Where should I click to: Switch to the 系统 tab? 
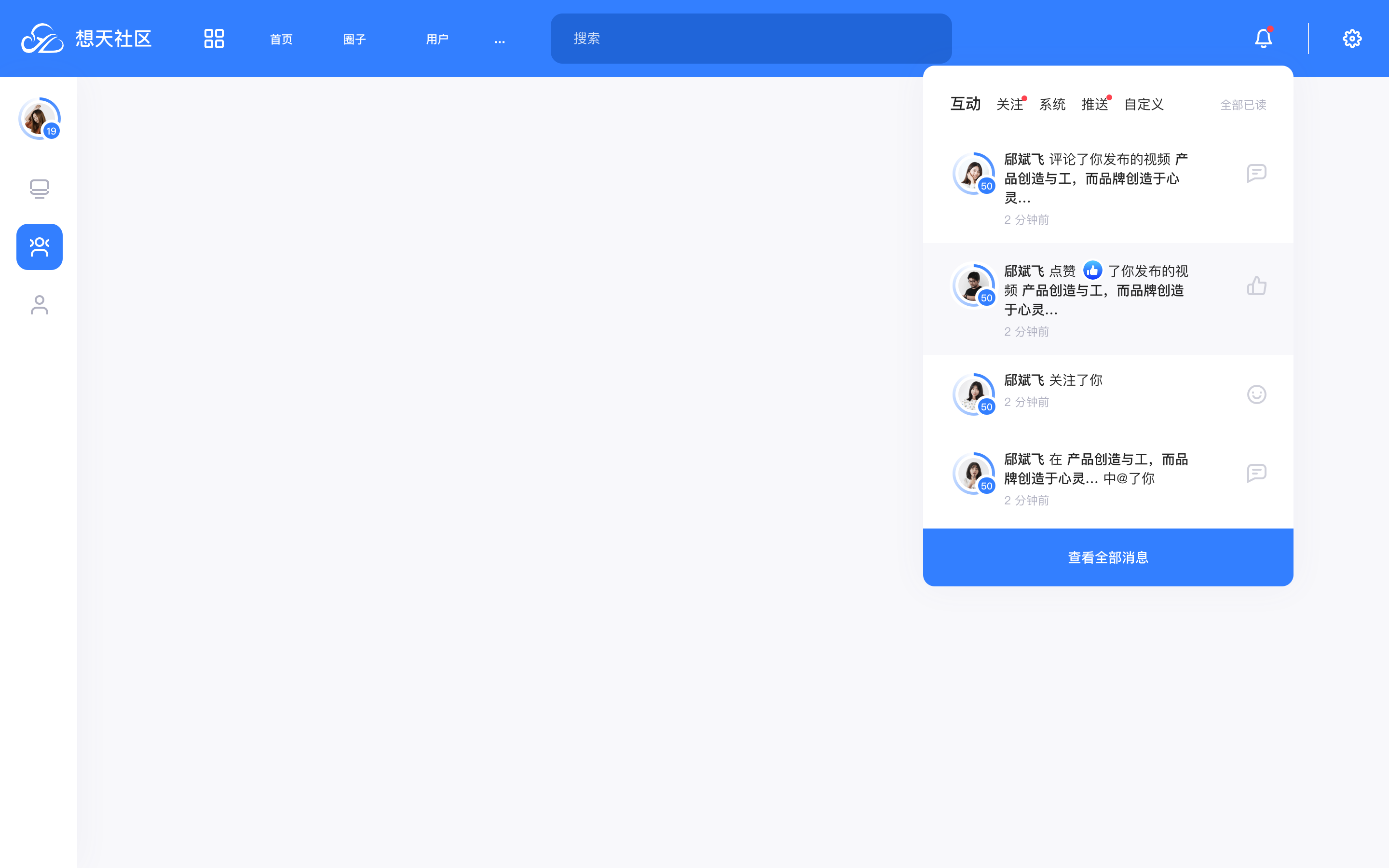[x=1052, y=105]
